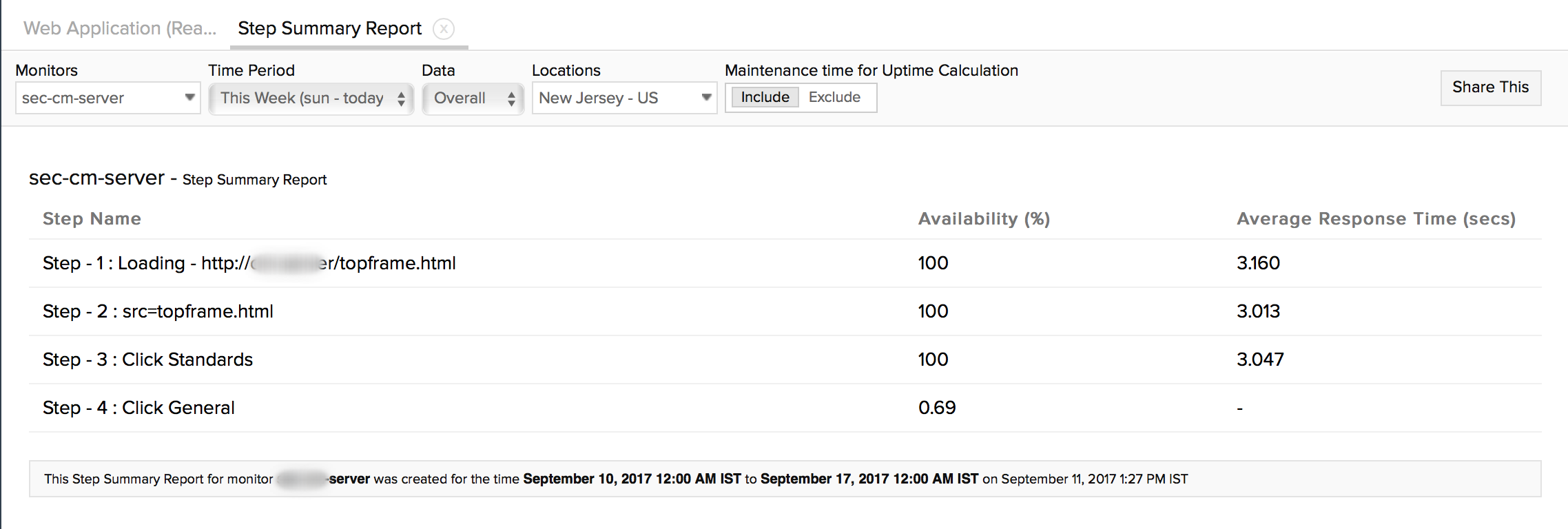
Task: Select the Step 4 Click General row
Action: click(138, 408)
